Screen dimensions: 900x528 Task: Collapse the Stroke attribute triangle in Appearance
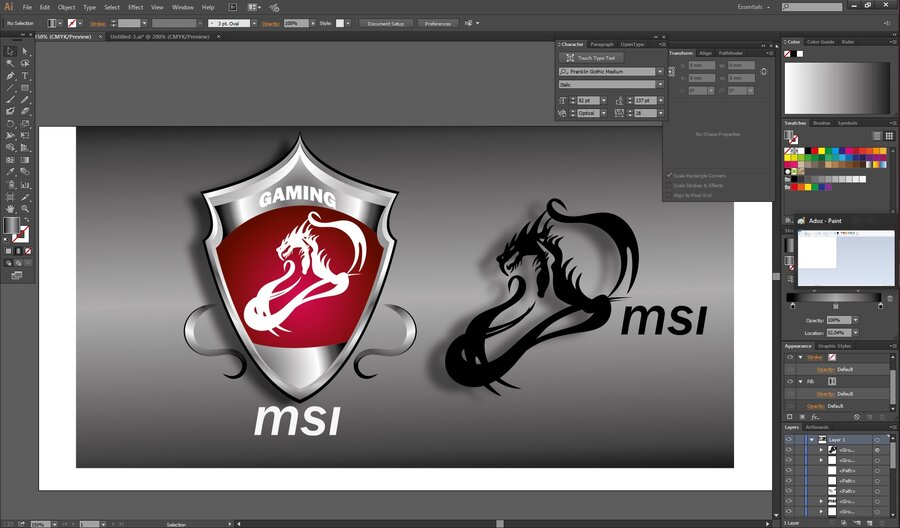[x=800, y=357]
